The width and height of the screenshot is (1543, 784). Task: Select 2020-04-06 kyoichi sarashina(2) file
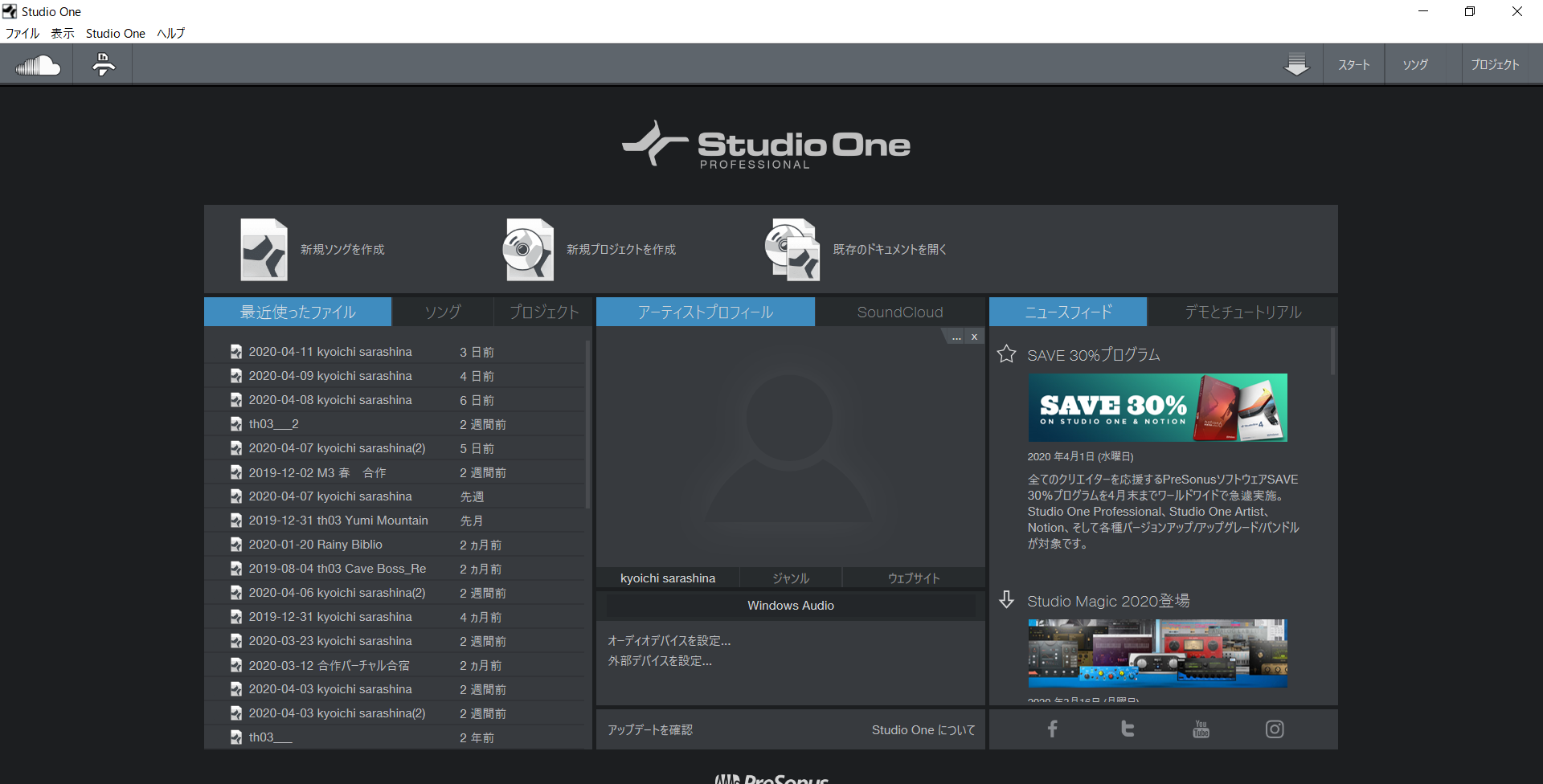pos(395,593)
